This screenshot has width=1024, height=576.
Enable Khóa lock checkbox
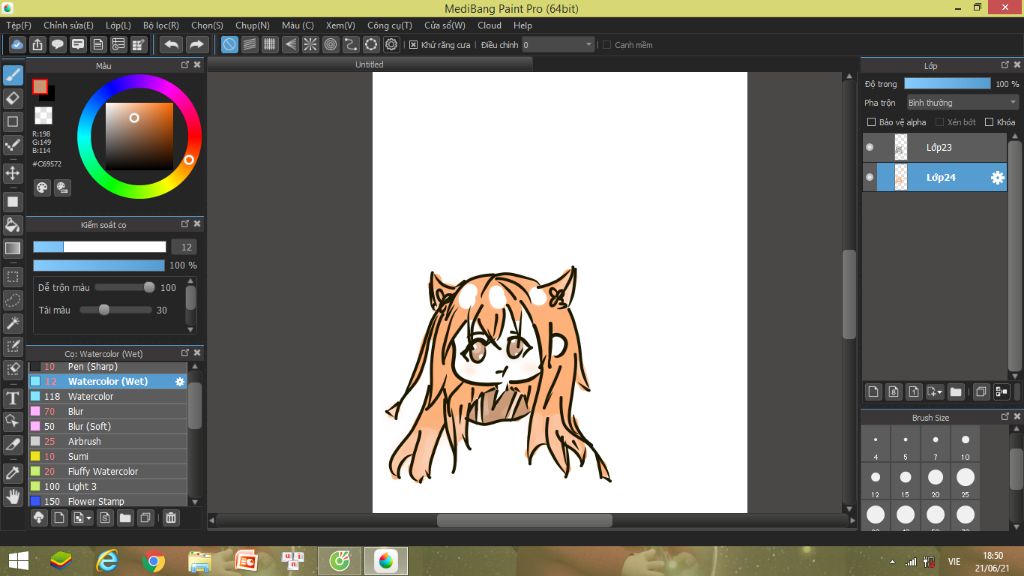coord(989,122)
